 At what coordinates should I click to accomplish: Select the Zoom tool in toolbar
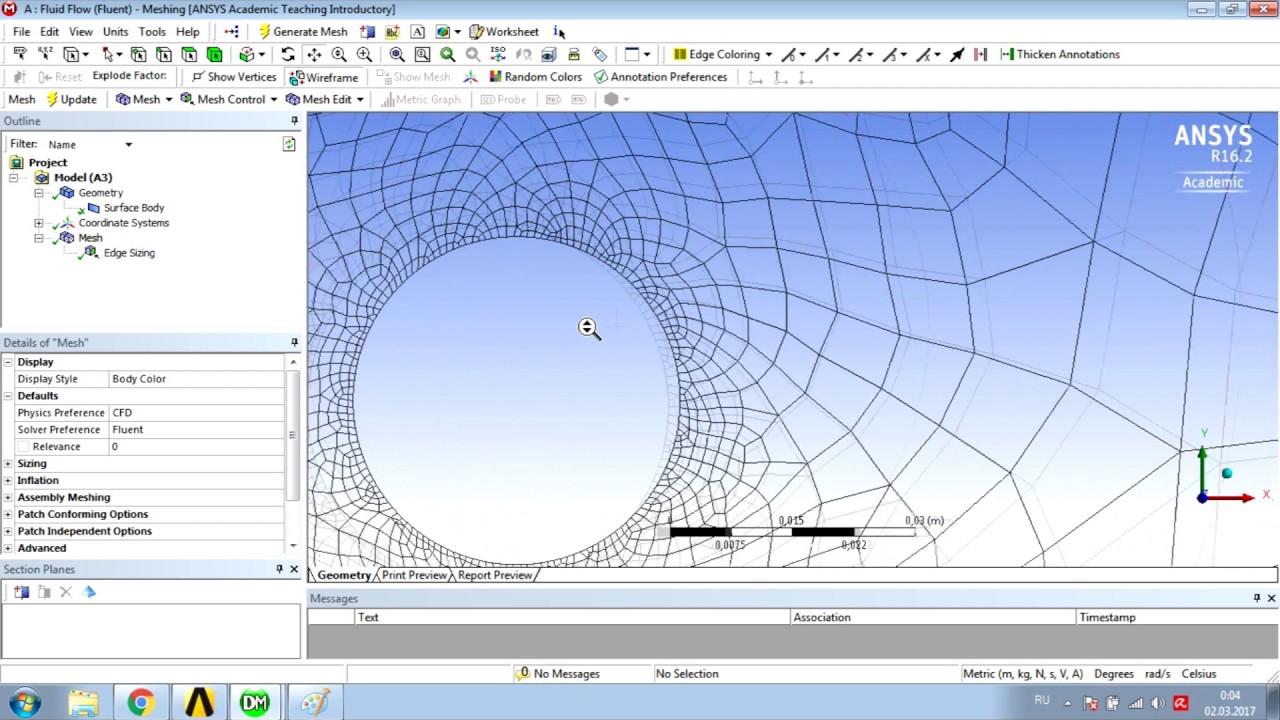click(339, 54)
